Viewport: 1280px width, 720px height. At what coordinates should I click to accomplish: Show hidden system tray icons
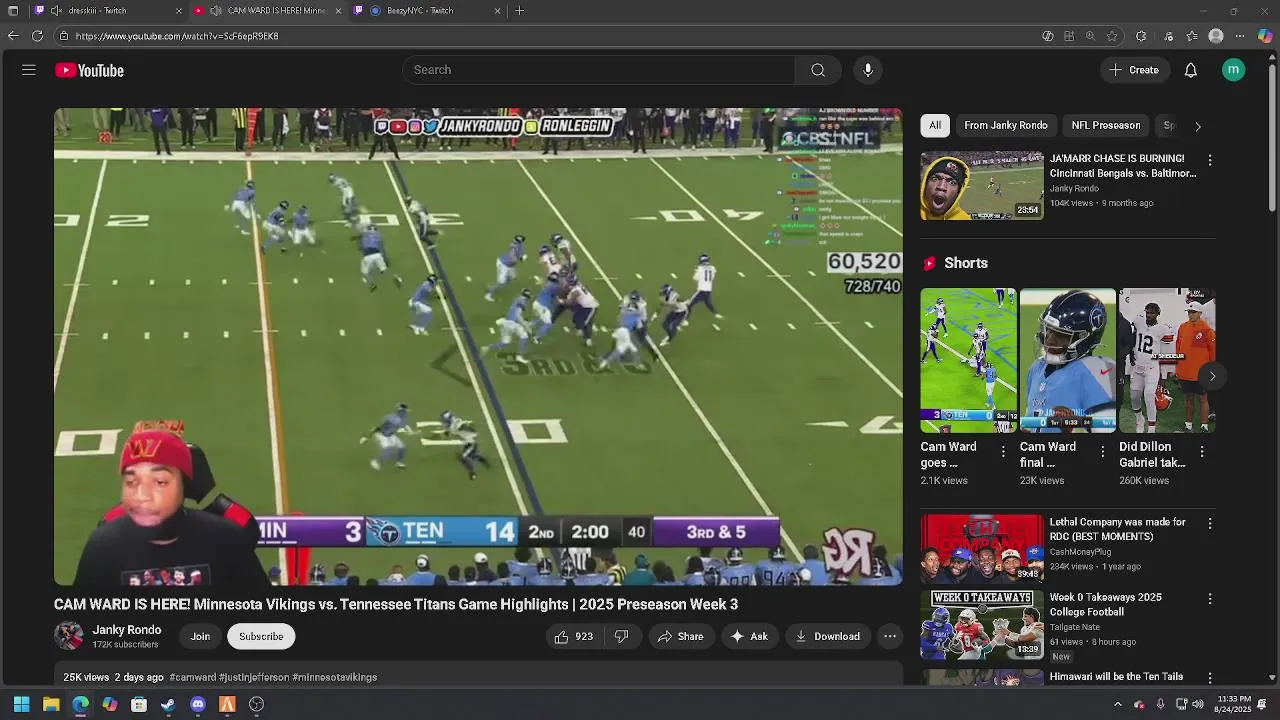point(1118,704)
